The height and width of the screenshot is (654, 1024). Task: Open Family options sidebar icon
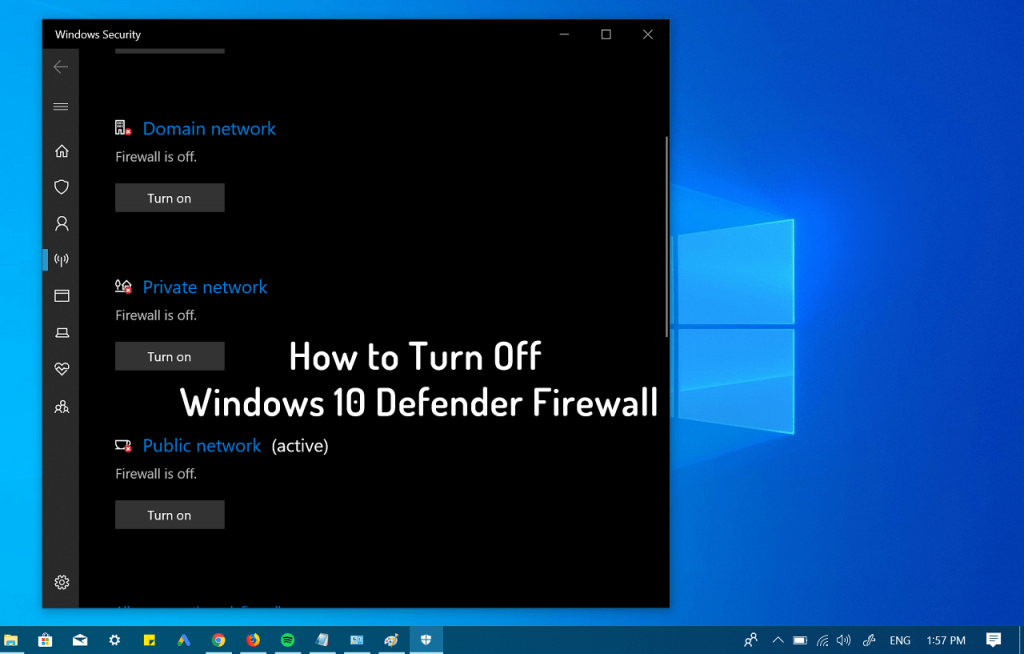(x=61, y=408)
